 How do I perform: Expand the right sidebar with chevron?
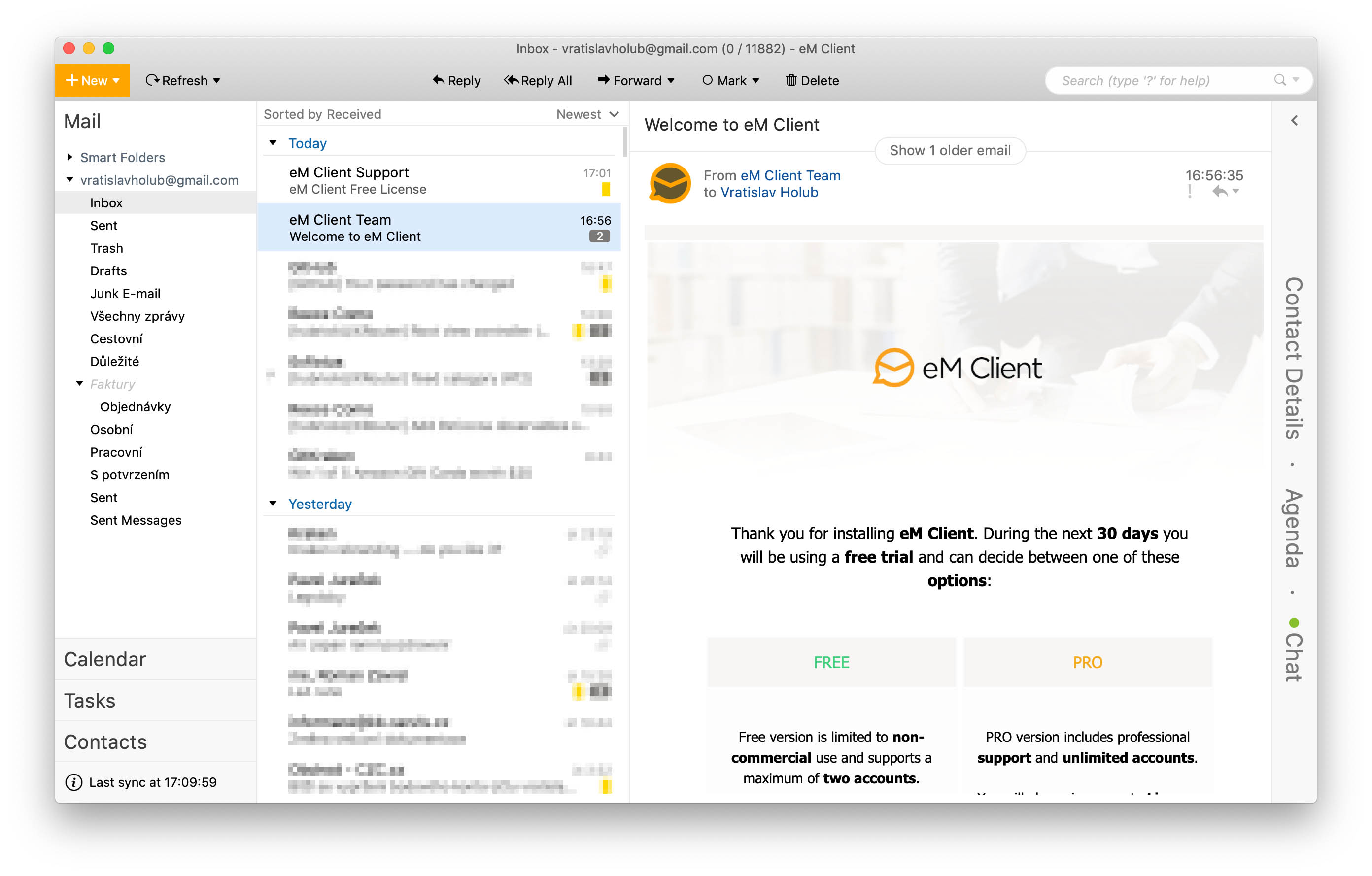pyautogui.click(x=1294, y=121)
